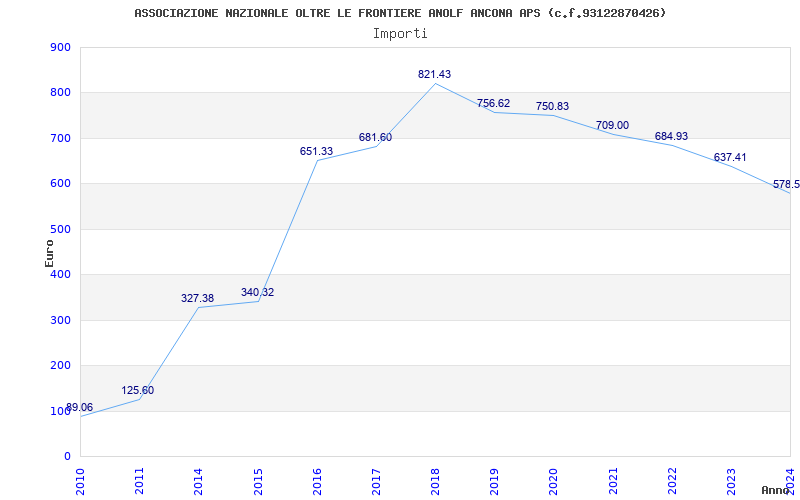Image resolution: width=800 pixels, height=500 pixels.
Task: Click x-axis year 2023
Action: [732, 481]
